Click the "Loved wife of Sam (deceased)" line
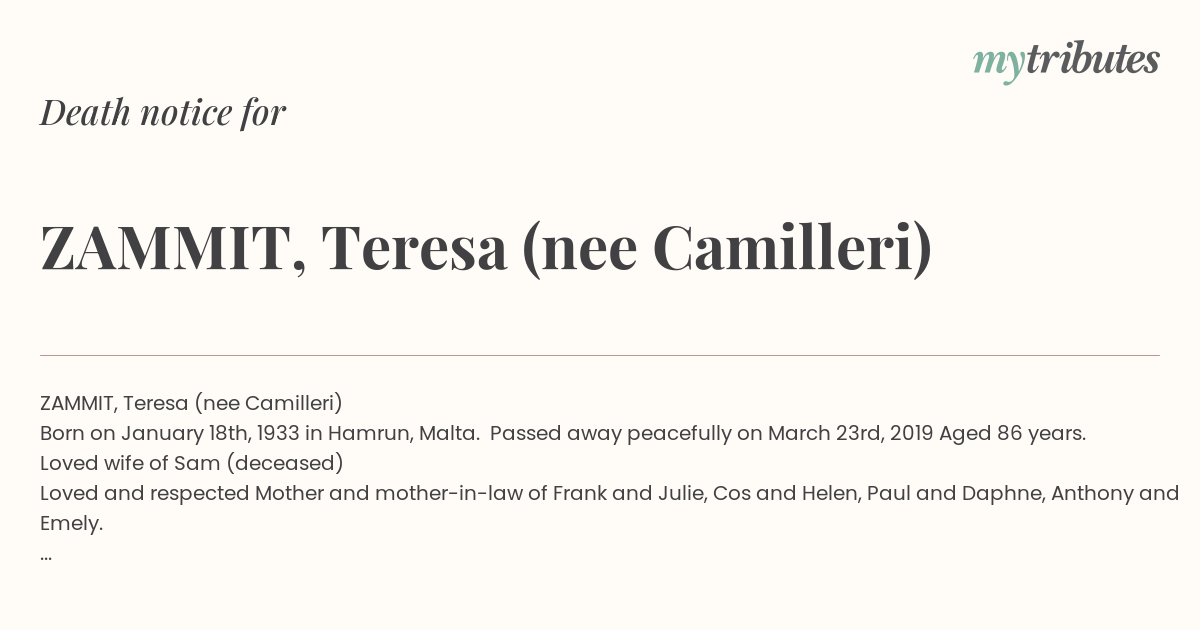The height and width of the screenshot is (630, 1200). pos(192,463)
